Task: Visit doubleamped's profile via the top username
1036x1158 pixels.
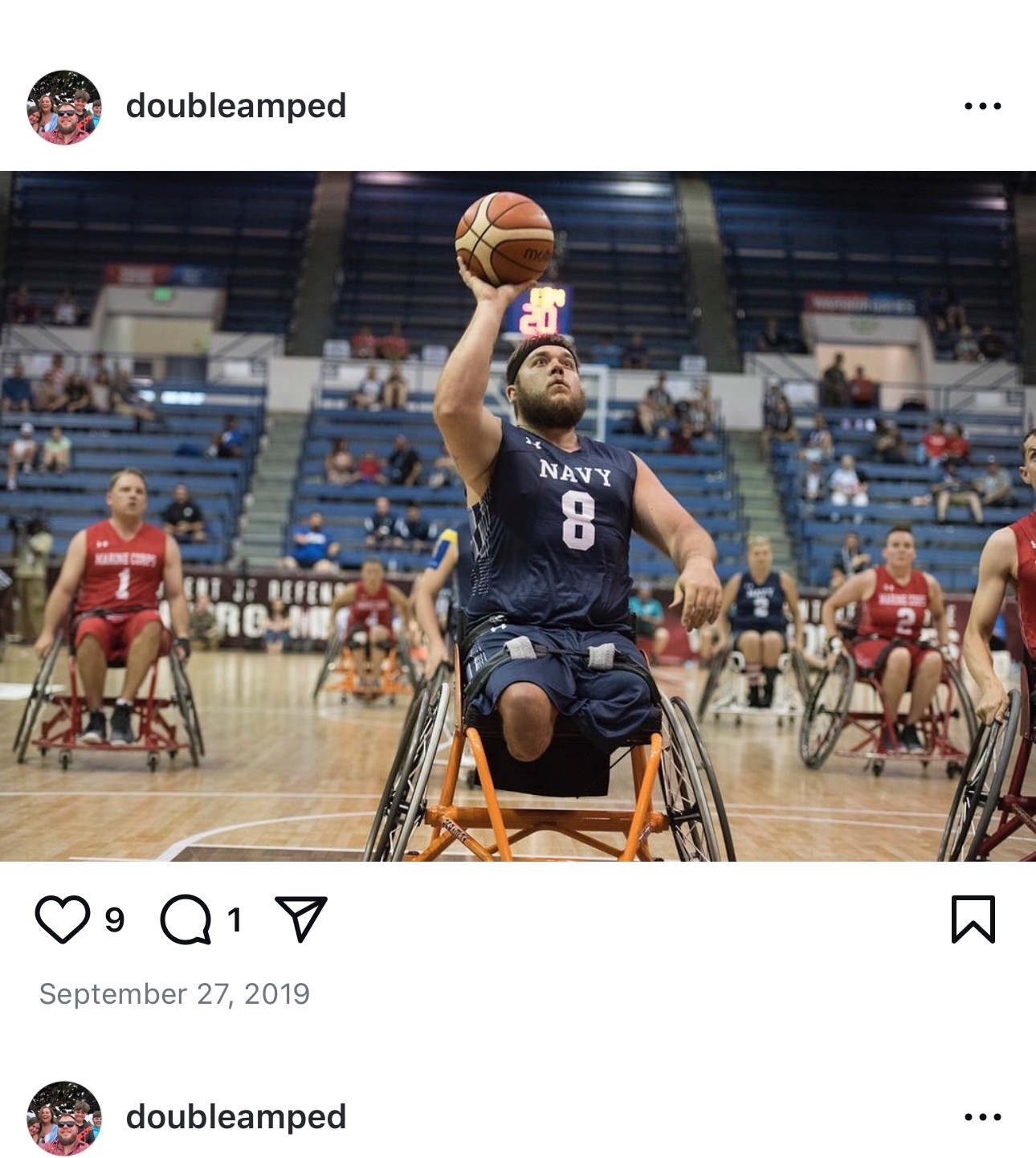Action: [x=236, y=106]
